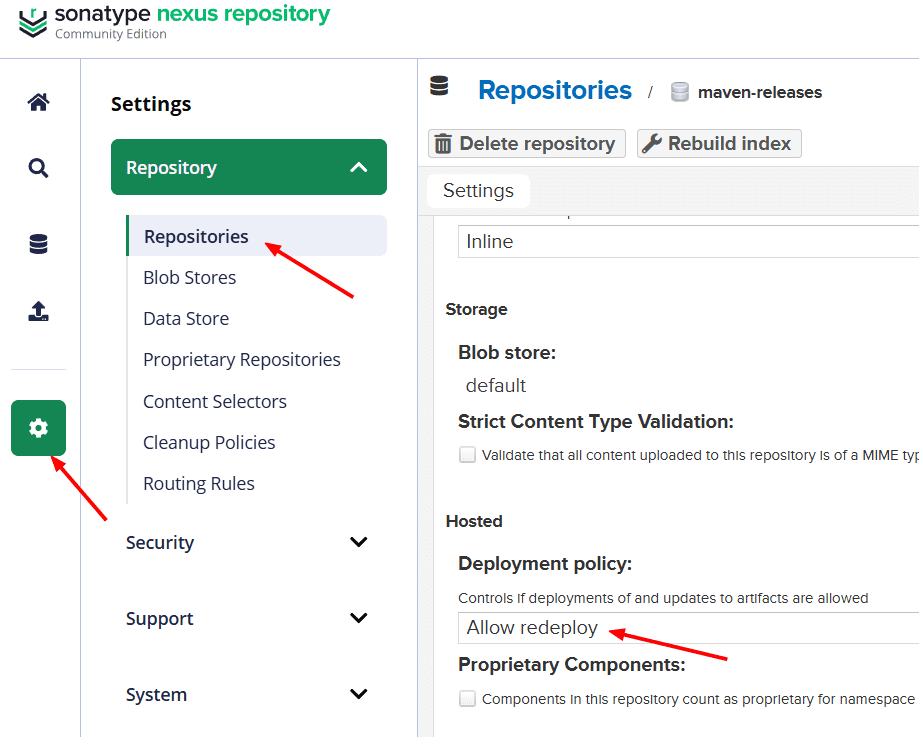Click the Repositories header database icon
Screen dimensions: 919x737
(439, 86)
